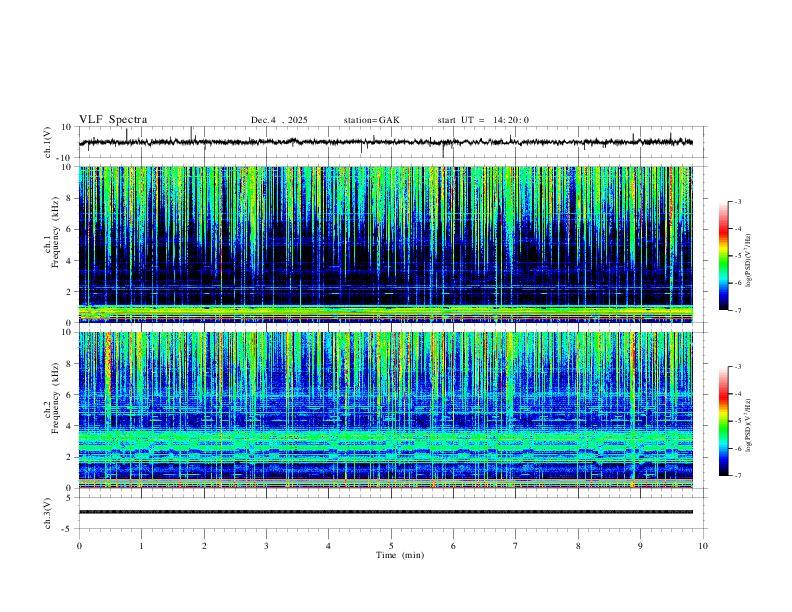Click the "Time (min)" axis label
The width and height of the screenshot is (792, 612).
coord(400,555)
